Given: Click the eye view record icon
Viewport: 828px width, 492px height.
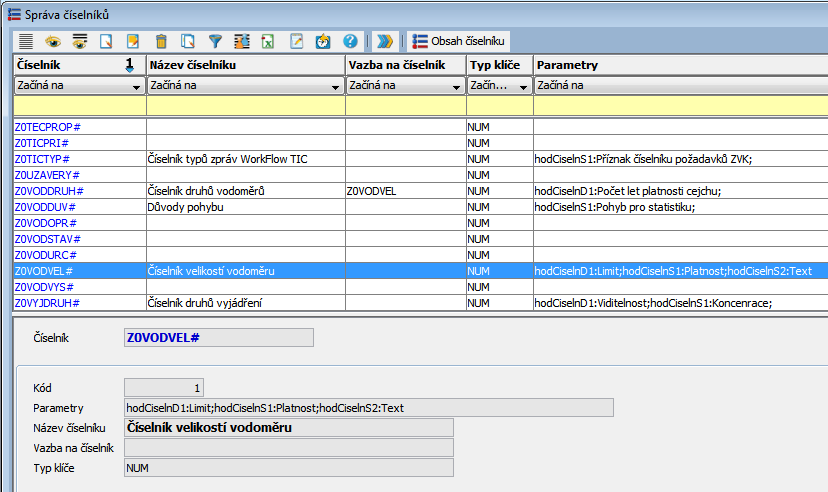Looking at the screenshot, I should pos(53,41).
